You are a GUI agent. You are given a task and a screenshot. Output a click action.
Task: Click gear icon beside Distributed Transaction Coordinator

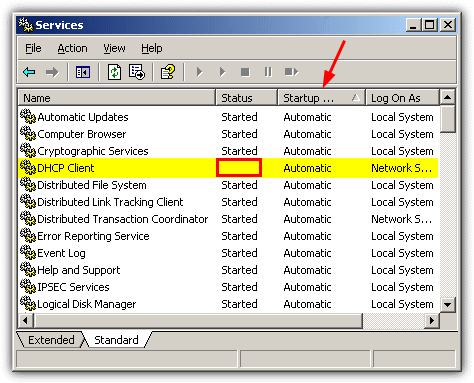28,218
